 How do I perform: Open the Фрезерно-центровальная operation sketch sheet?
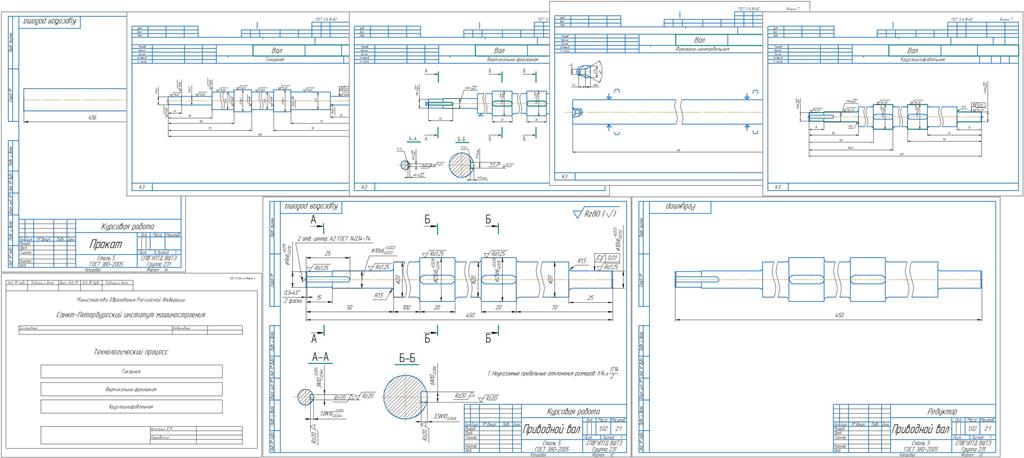[x=656, y=95]
